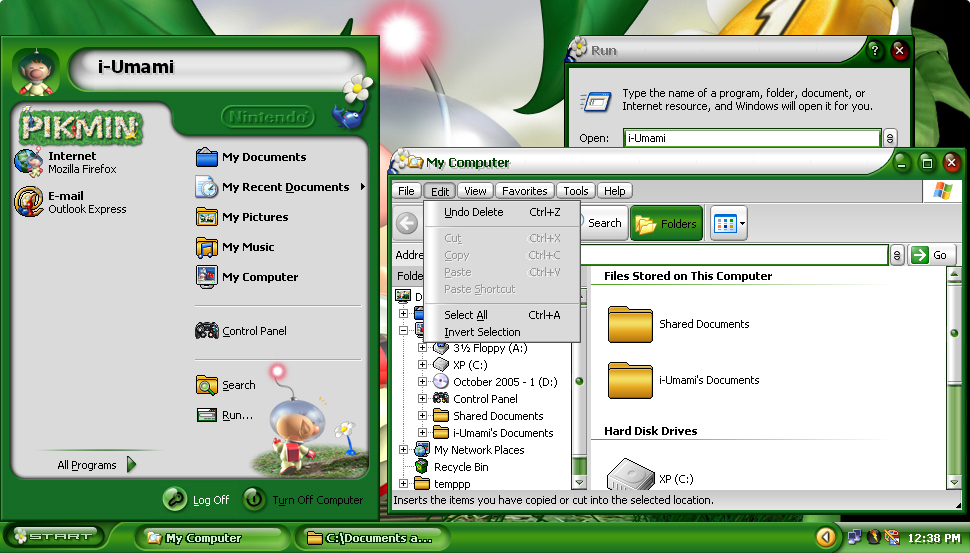This screenshot has height=553, width=970.
Task: Open the Run dialog Open field dropdown
Action: point(890,138)
